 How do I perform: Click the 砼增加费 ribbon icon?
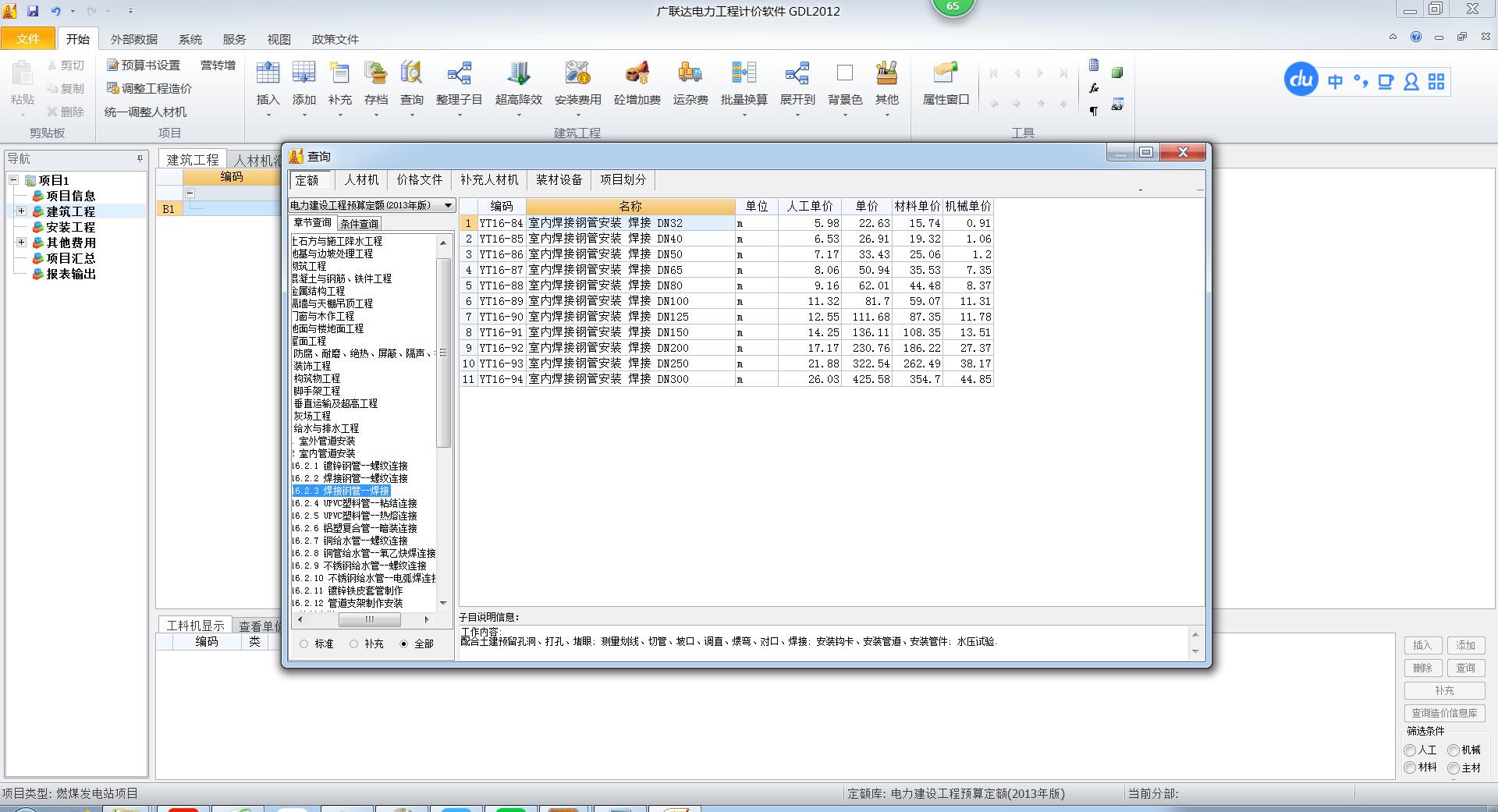tap(637, 73)
